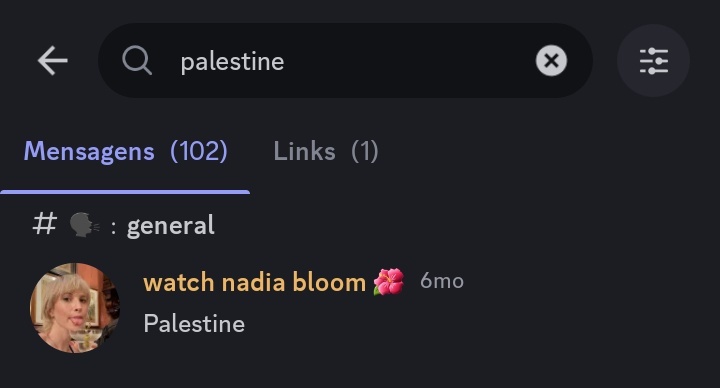Screen dimensions: 720x388
Task: Click the colon separator in channel name
Action: (x=113, y=227)
